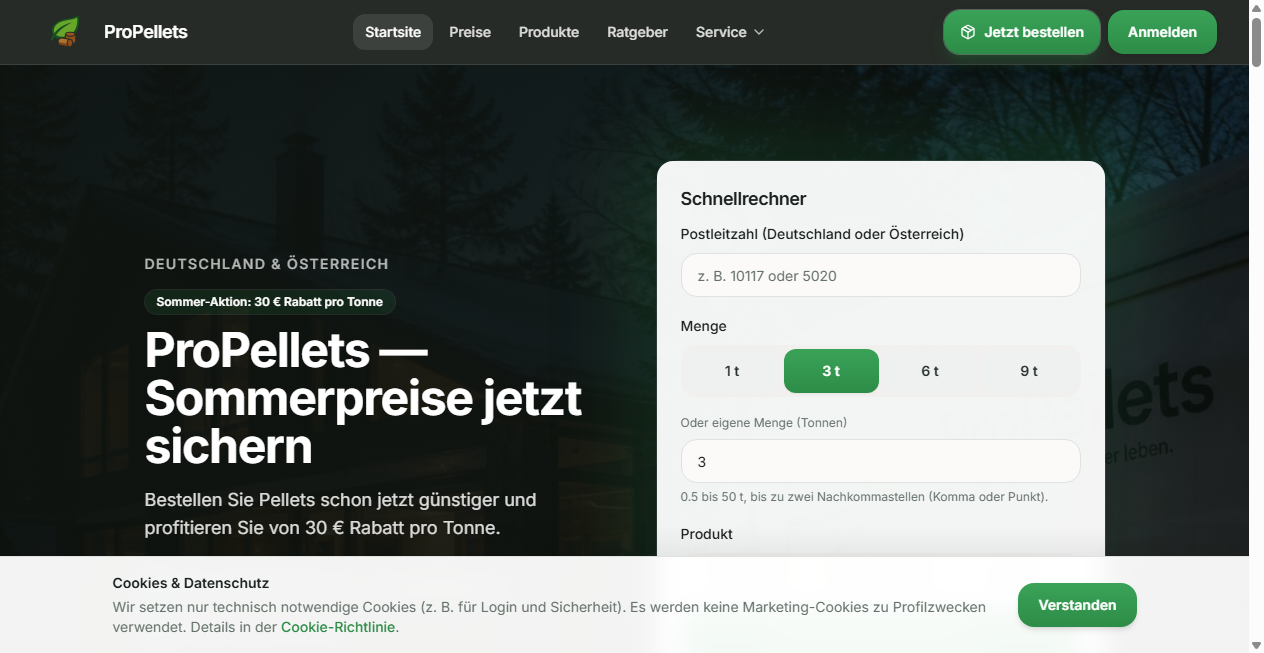Click the Anmelden button
Image resolution: width=1264 pixels, height=653 pixels.
[x=1162, y=32]
